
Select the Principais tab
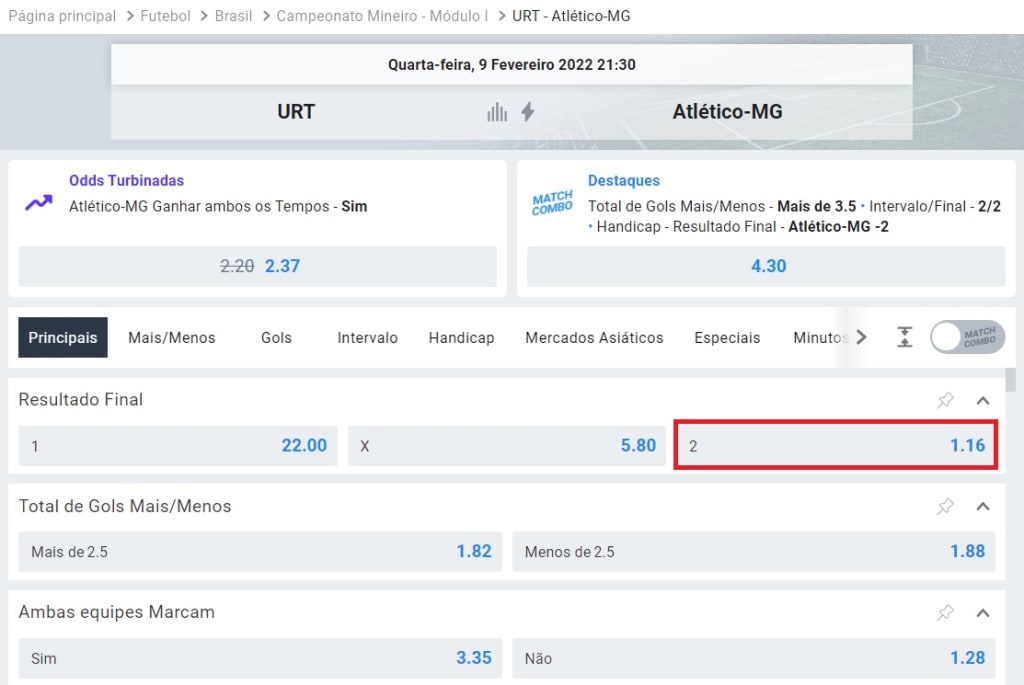(x=63, y=338)
